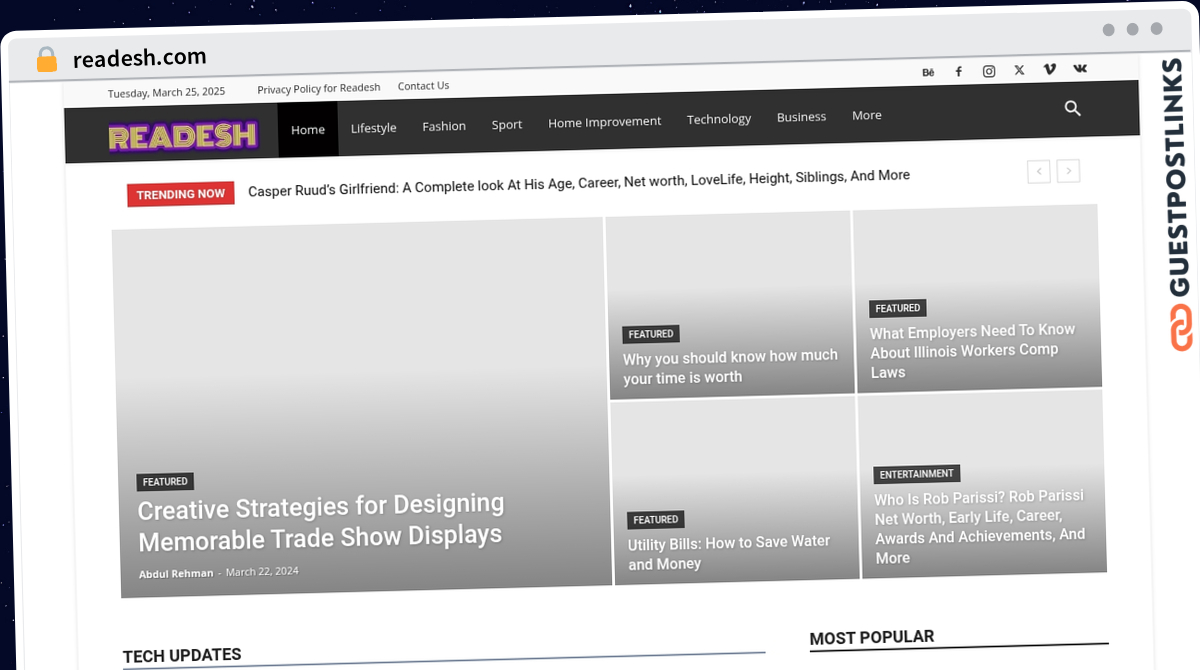Show previous trending story arrow
The width and height of the screenshot is (1200, 670).
coord(1039,172)
